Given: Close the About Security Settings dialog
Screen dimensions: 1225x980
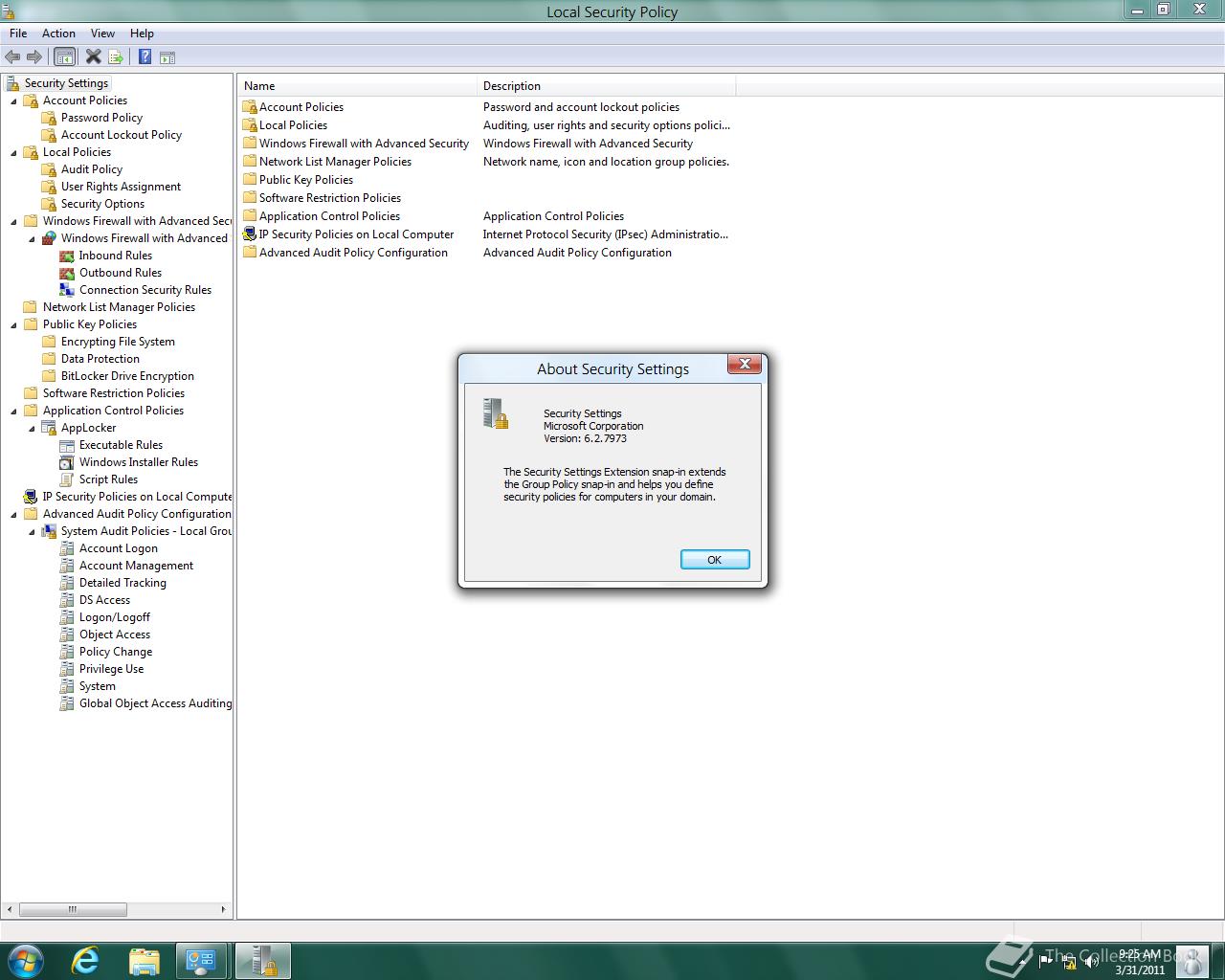Looking at the screenshot, I should [745, 364].
